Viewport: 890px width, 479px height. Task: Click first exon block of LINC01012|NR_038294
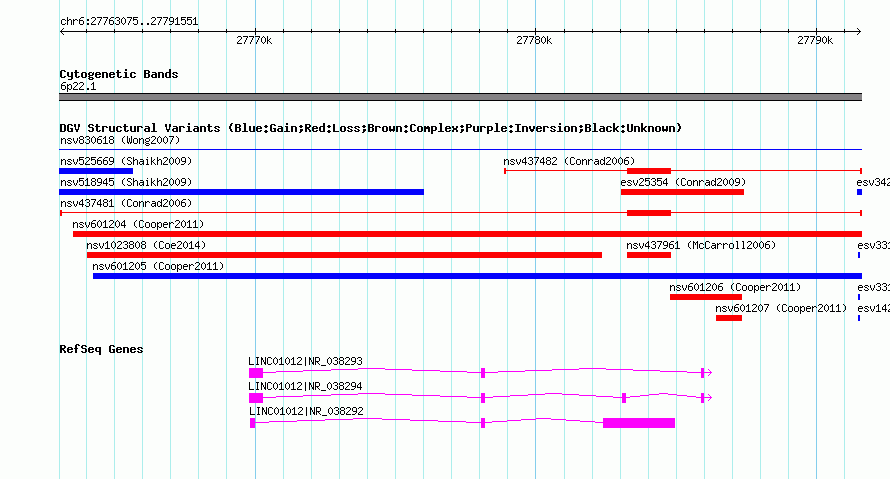256,398
